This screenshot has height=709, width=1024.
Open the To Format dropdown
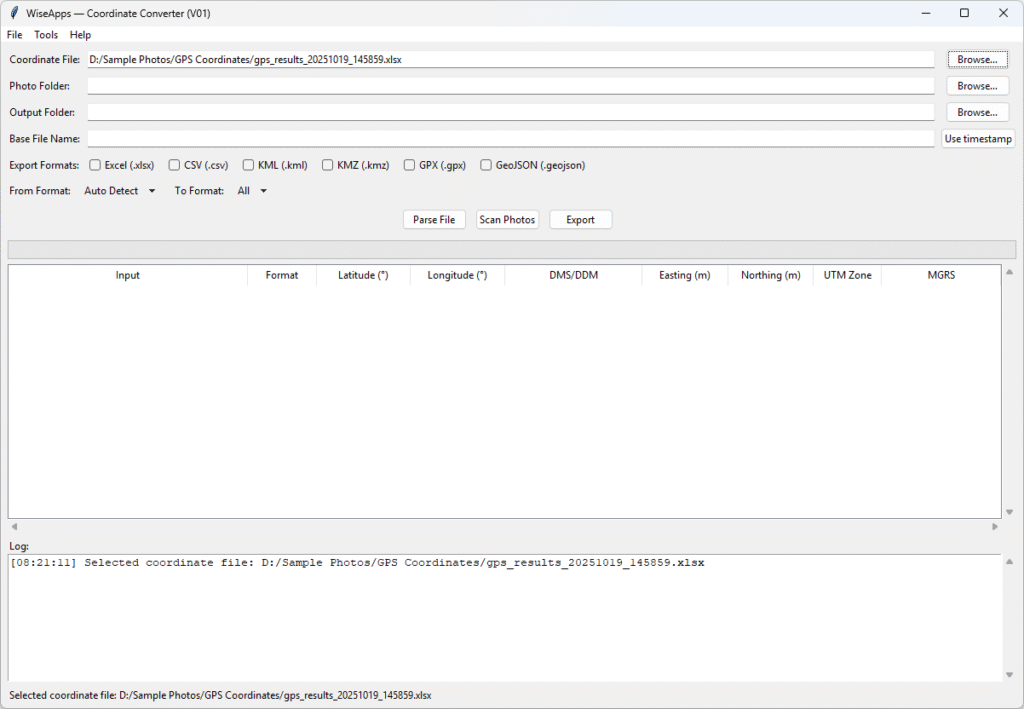click(x=252, y=191)
